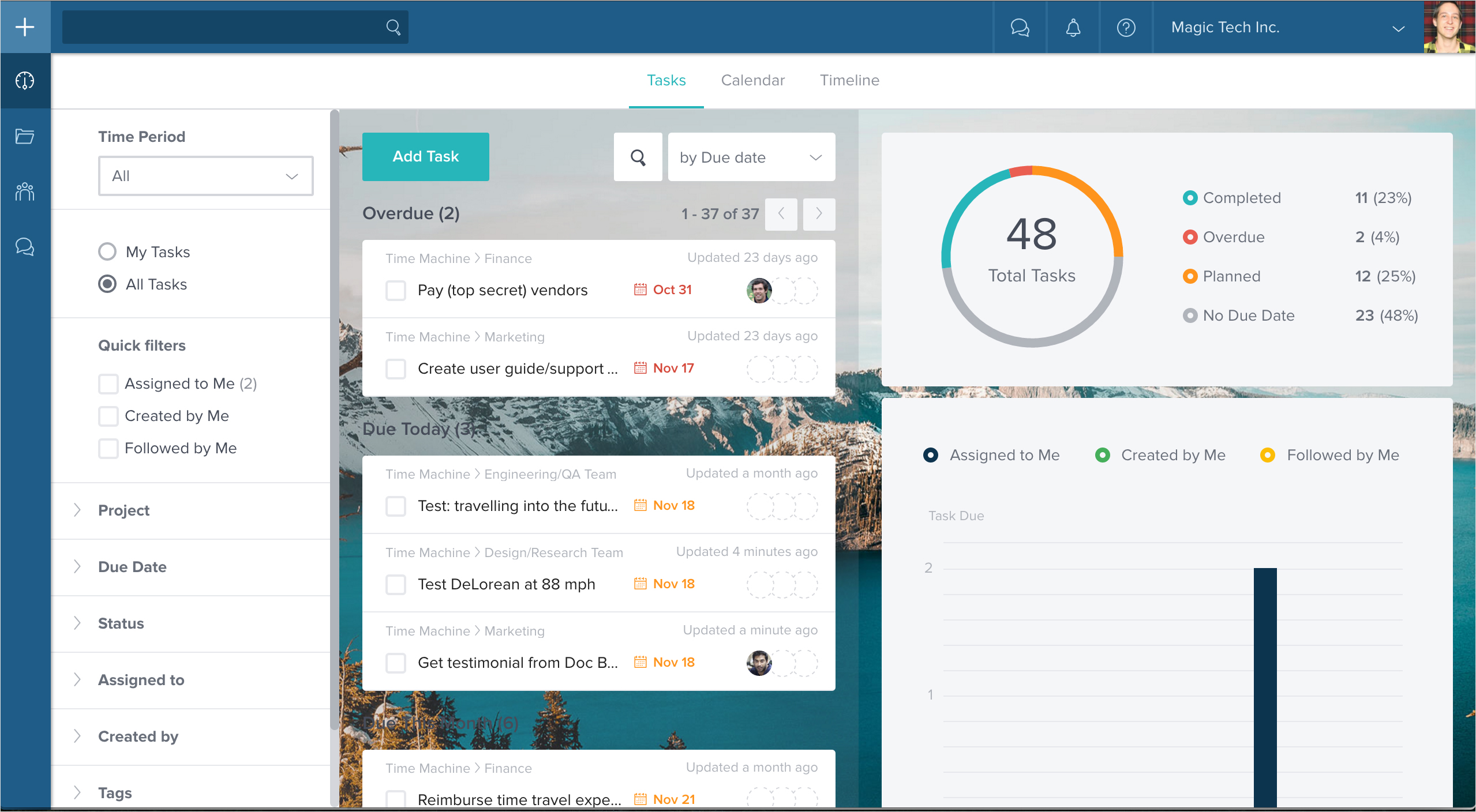1476x812 pixels.
Task: Click the Add Task button
Action: [x=426, y=155]
